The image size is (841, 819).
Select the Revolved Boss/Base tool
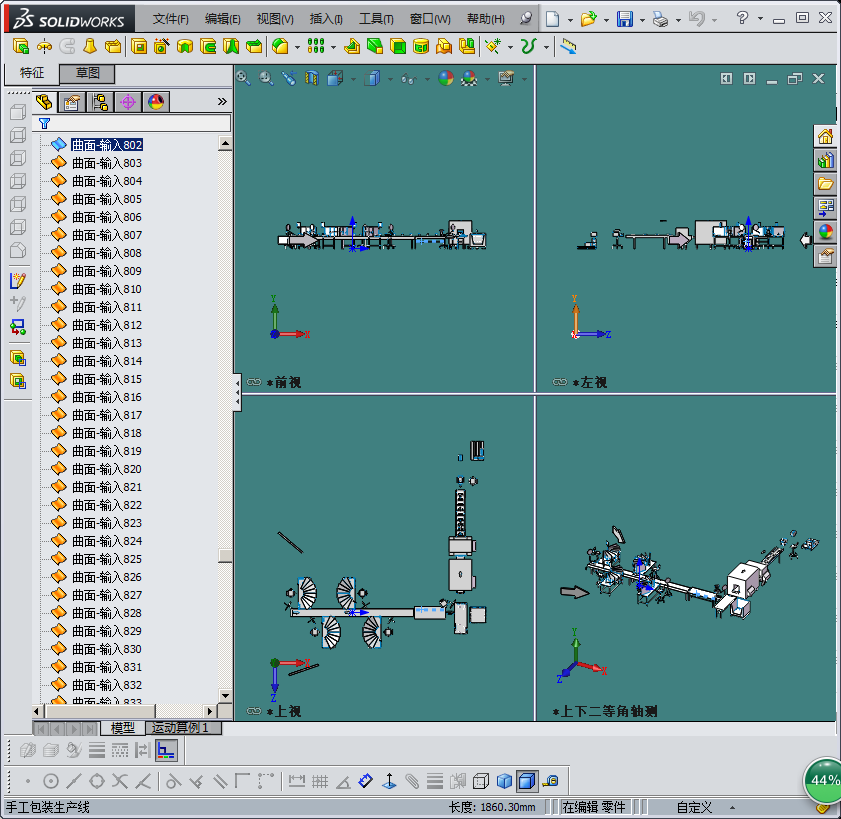click(x=44, y=47)
